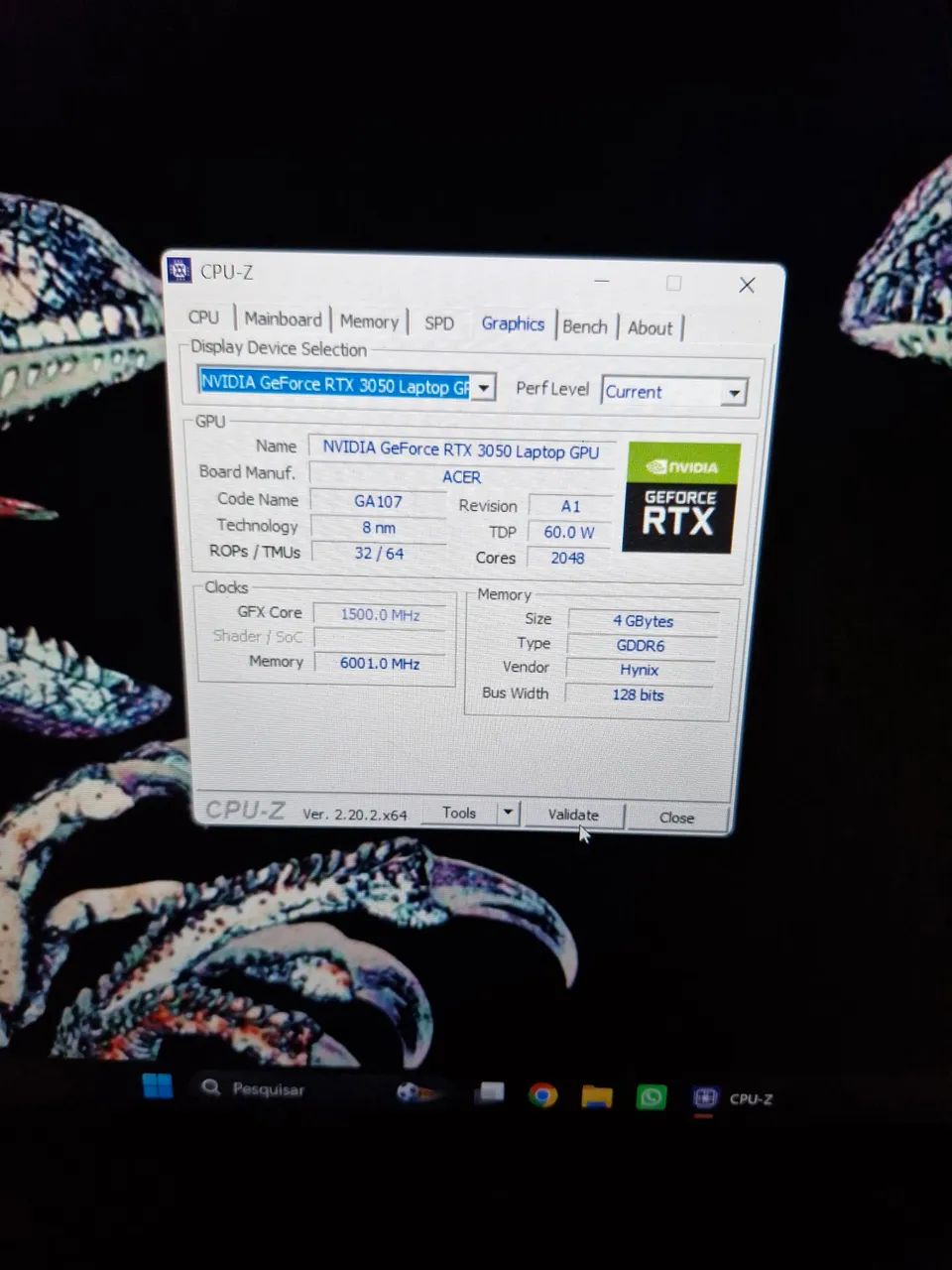Viewport: 952px width, 1270px height.
Task: Open WhatsApp from the taskbar
Action: coord(651,1097)
